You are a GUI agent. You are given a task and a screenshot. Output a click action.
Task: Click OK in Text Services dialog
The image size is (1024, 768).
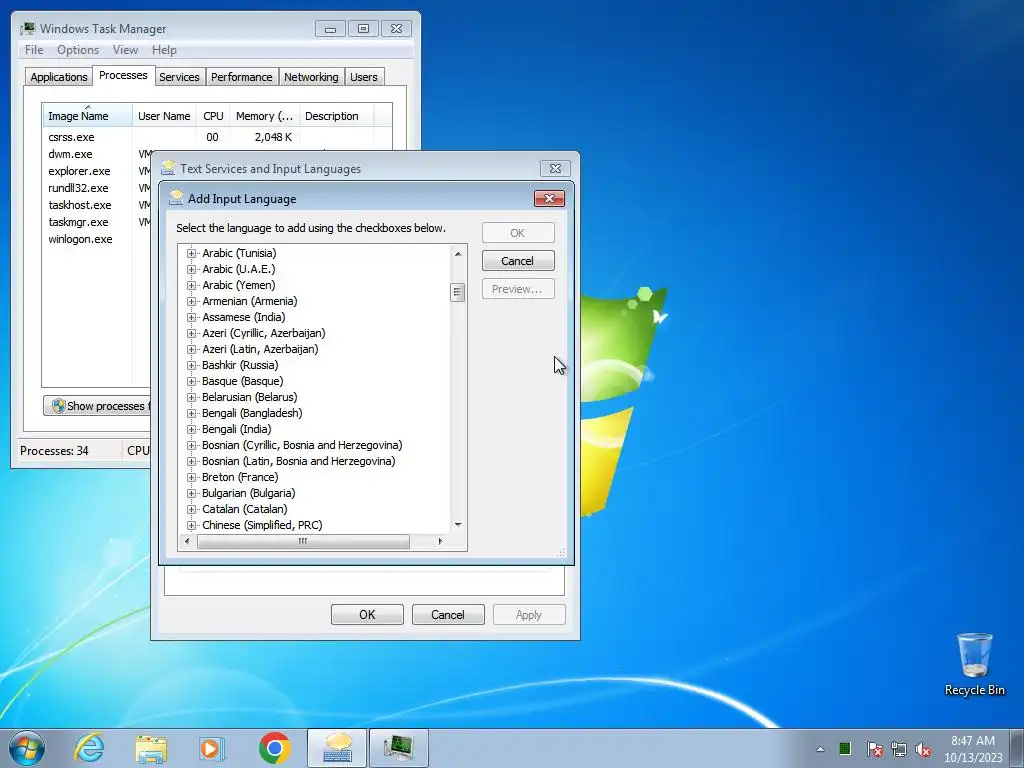(x=367, y=615)
